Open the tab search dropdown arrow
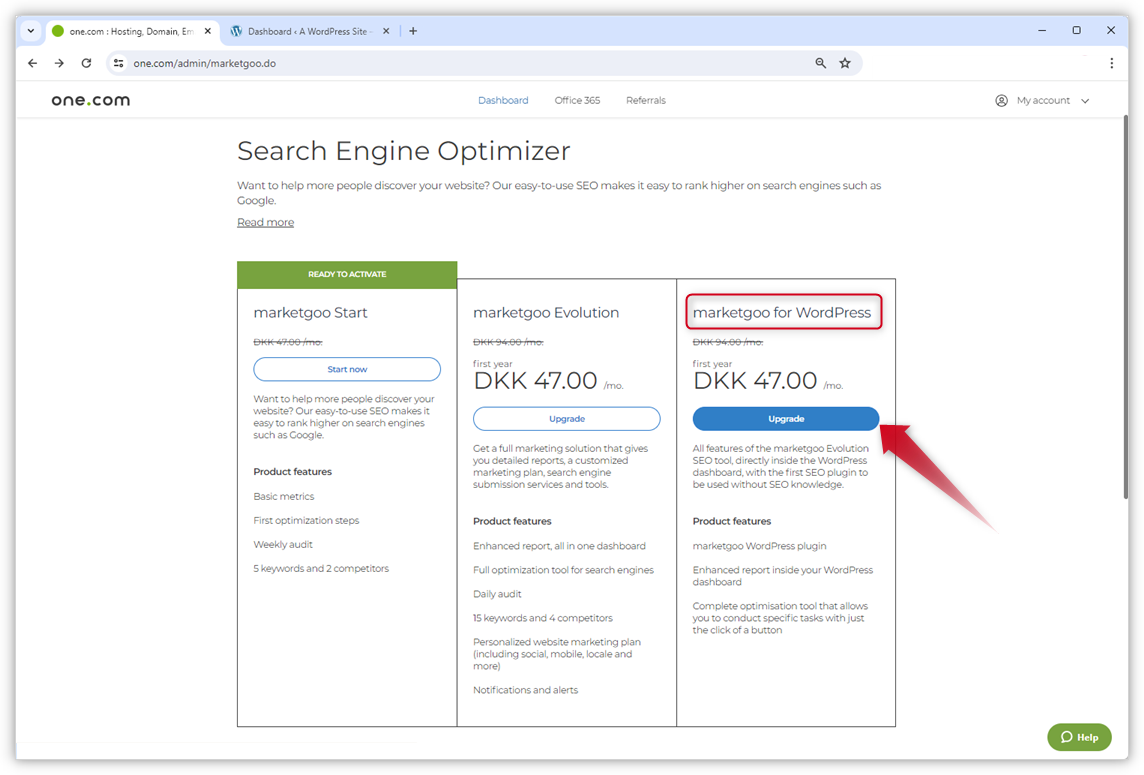The width and height of the screenshot is (1144, 775). click(x=31, y=31)
